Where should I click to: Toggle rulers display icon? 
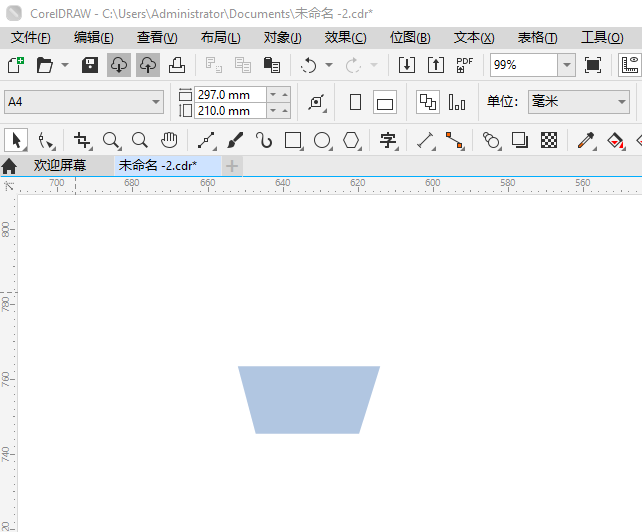630,65
